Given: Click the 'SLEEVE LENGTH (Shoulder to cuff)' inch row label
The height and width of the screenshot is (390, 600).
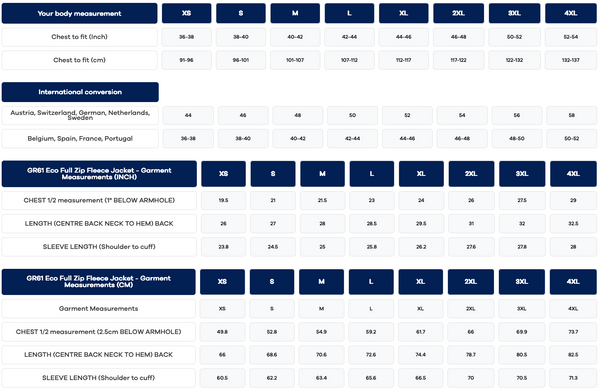Looking at the screenshot, I should [x=99, y=247].
